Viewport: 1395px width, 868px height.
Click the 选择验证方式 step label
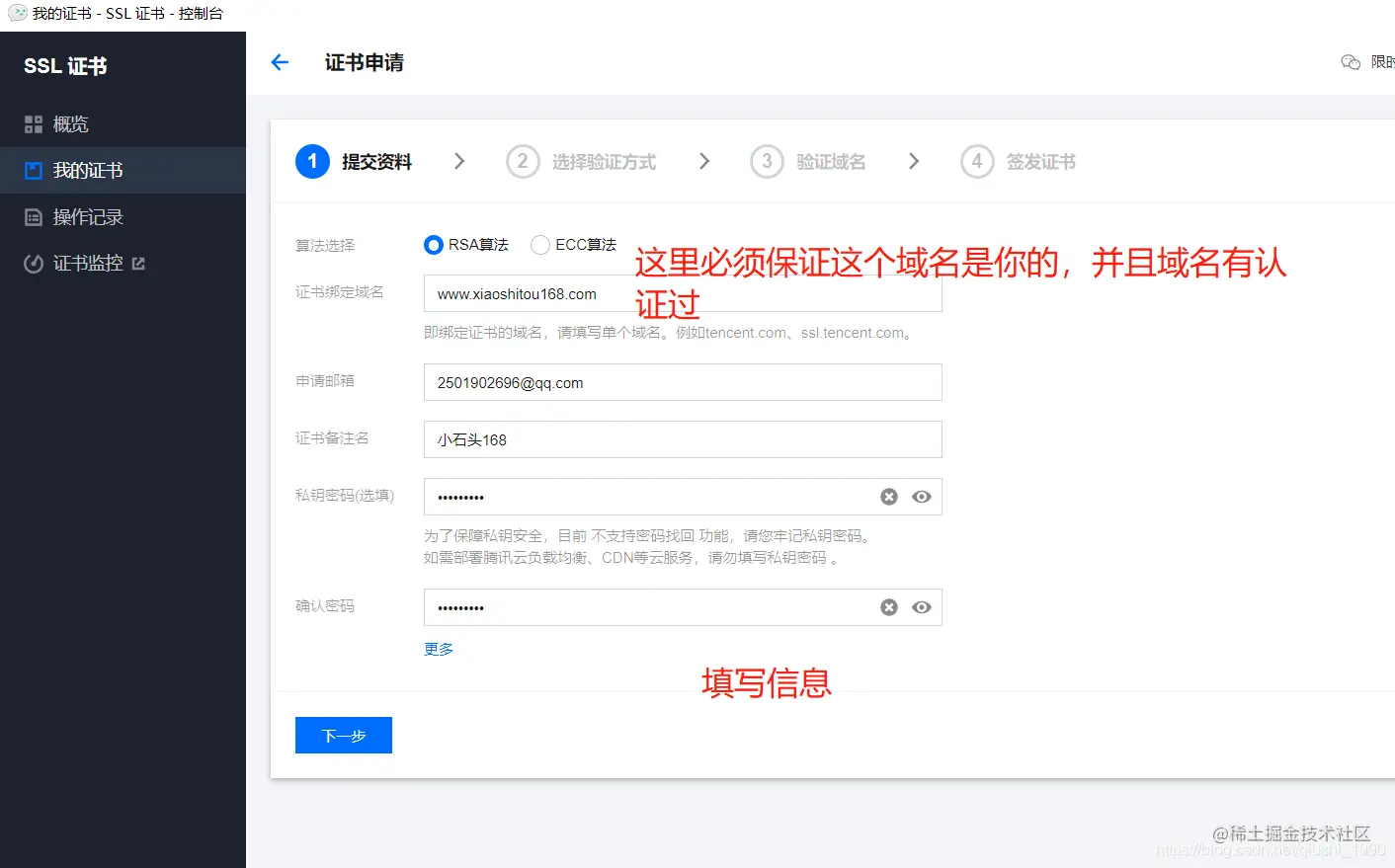[x=604, y=162]
